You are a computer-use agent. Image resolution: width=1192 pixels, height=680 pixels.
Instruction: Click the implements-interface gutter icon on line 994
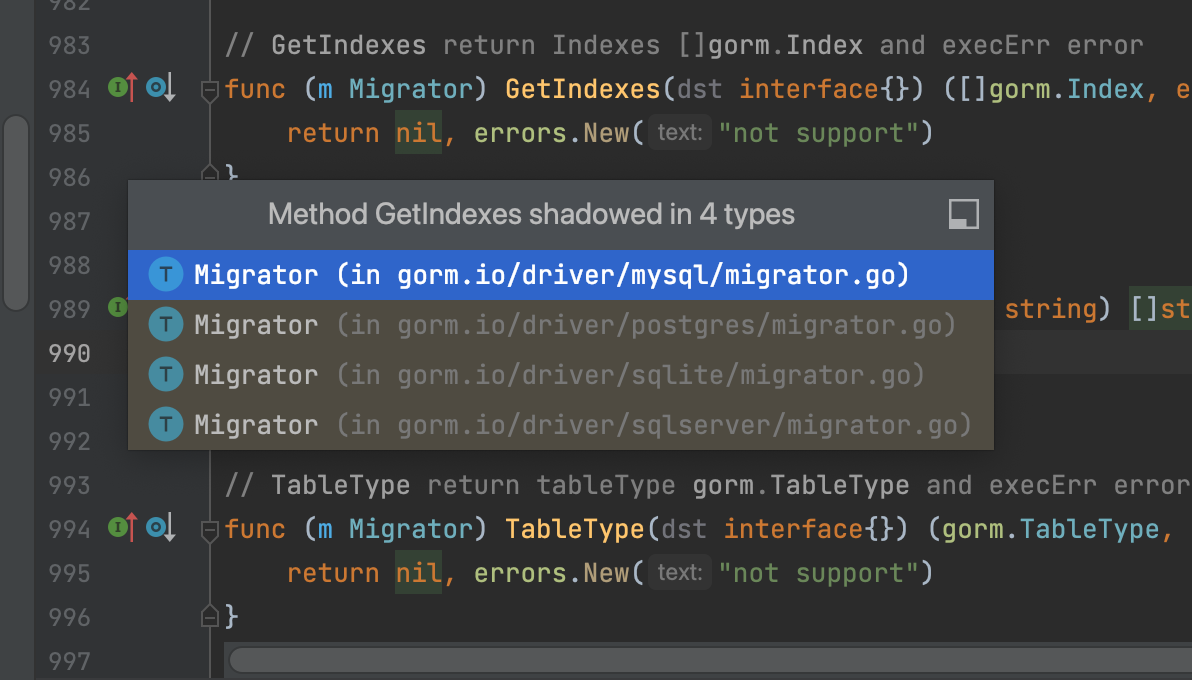(x=122, y=527)
